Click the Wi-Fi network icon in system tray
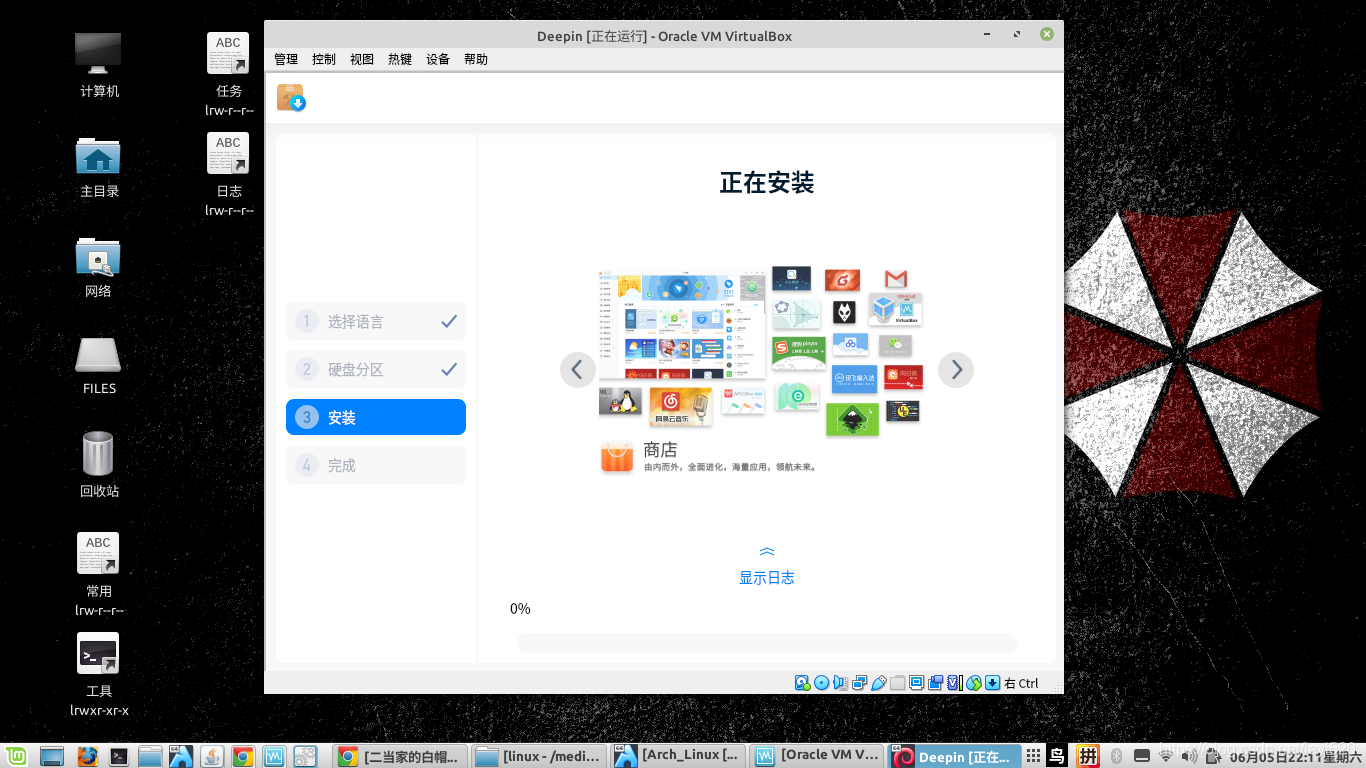 click(x=1165, y=756)
